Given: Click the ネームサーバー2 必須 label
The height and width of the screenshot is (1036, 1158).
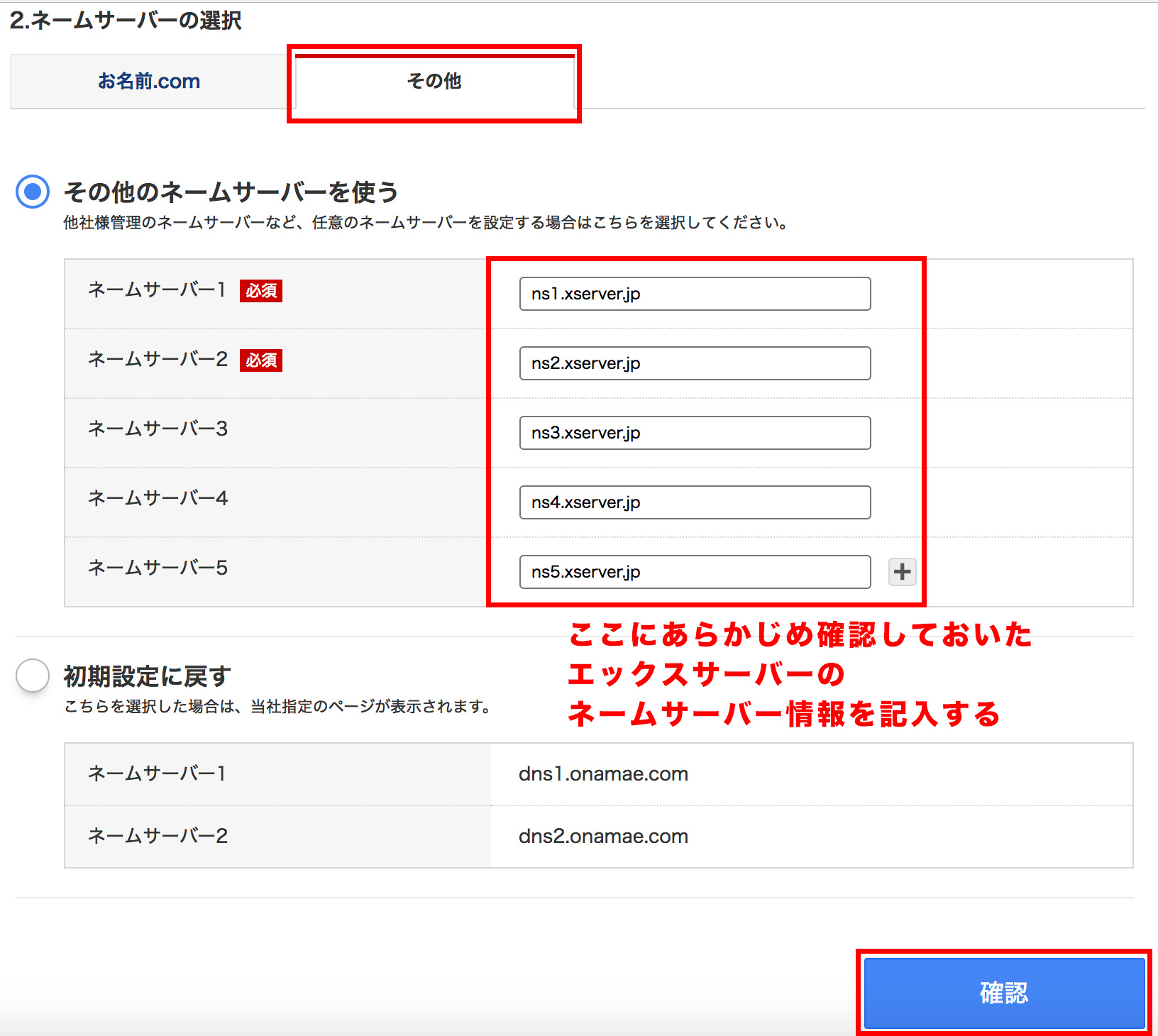Looking at the screenshot, I should [184, 360].
